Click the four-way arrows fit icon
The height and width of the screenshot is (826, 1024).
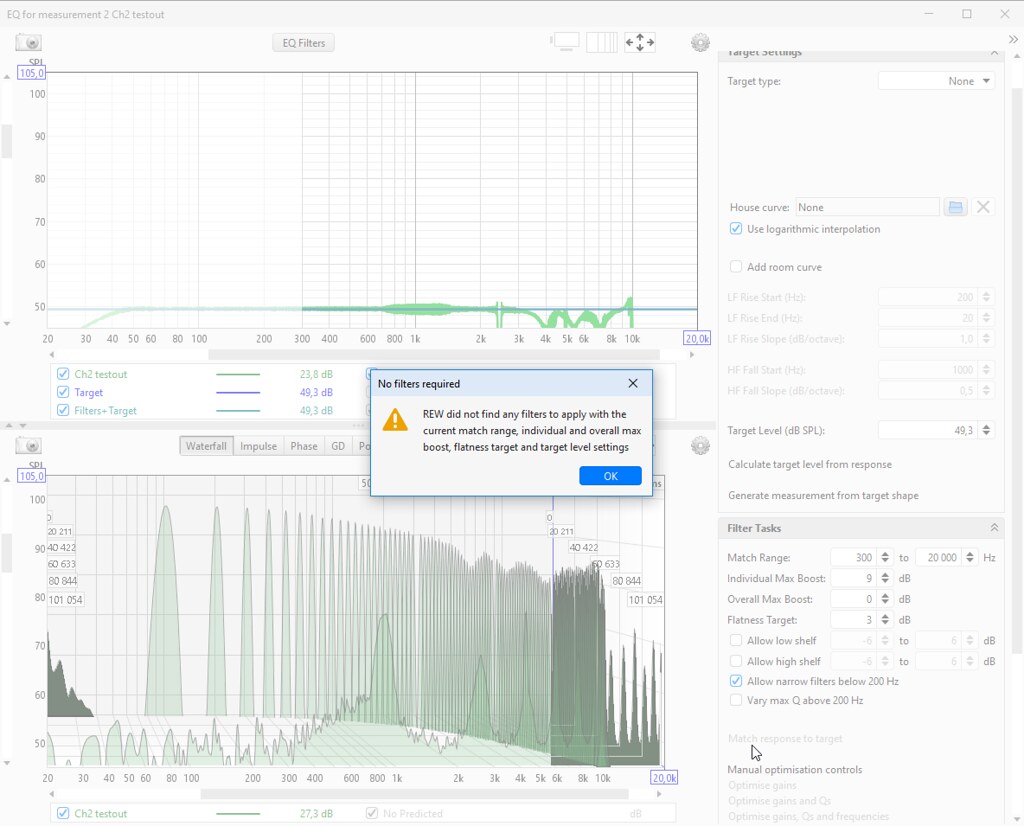point(639,42)
